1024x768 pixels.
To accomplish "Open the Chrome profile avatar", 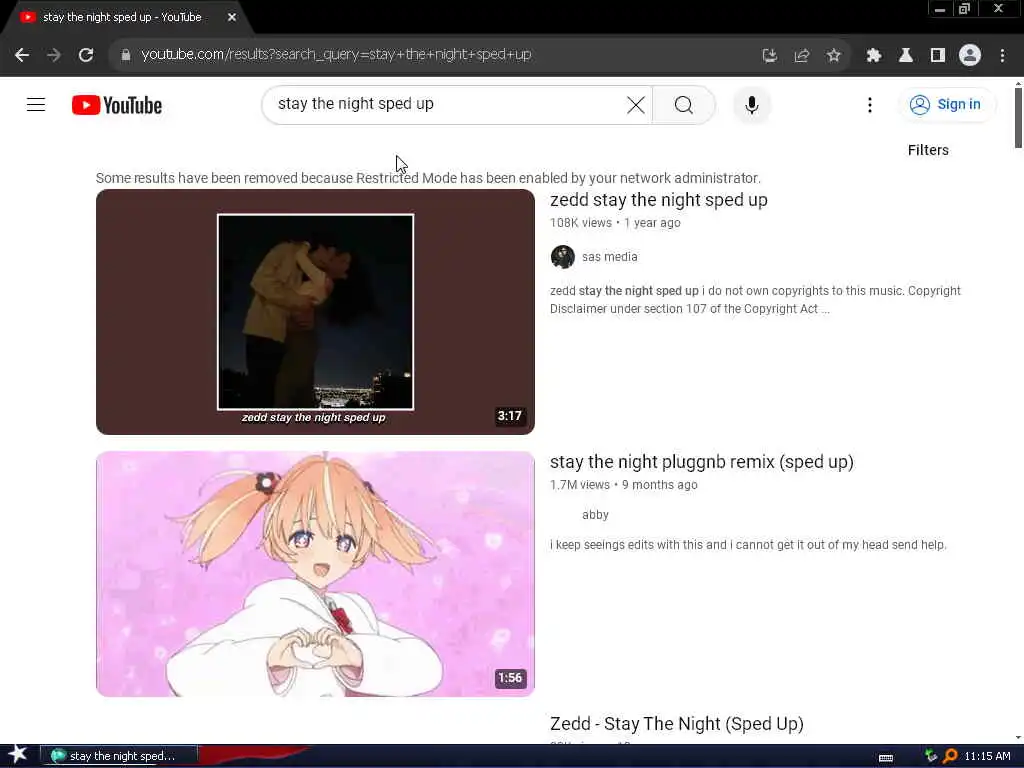I will 970,56.
